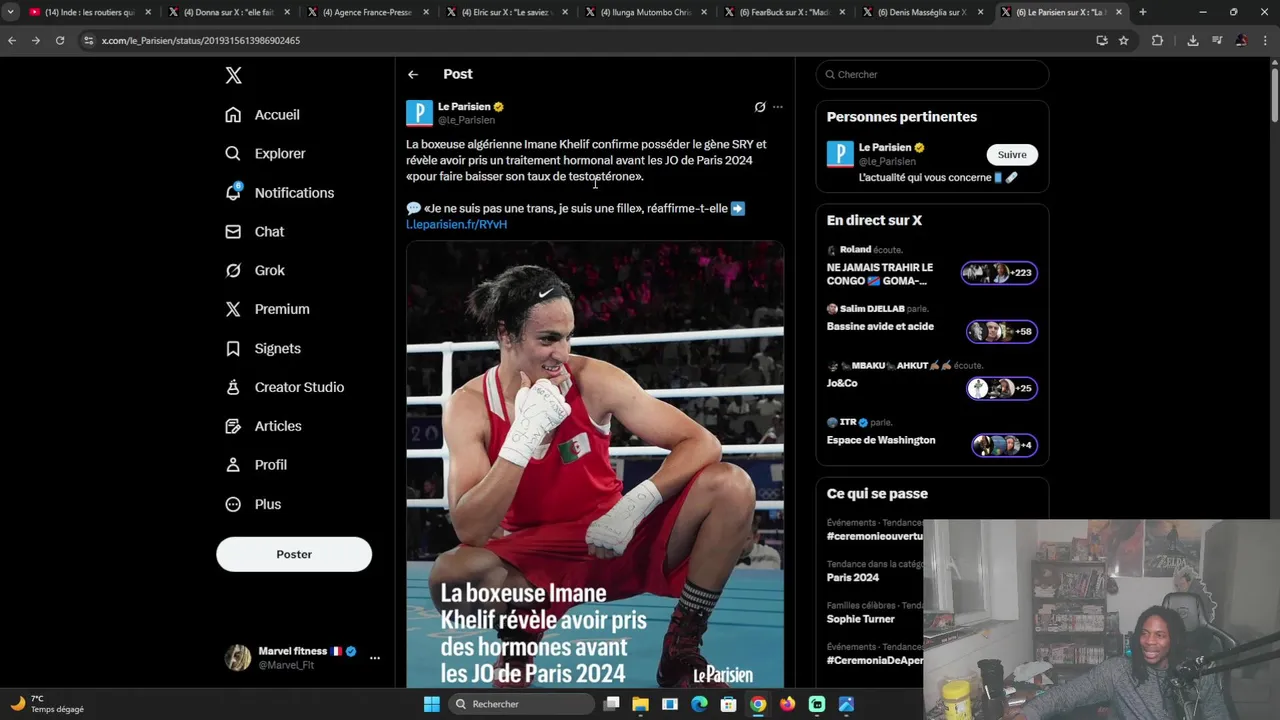Open Signets bookmarks
The image size is (1280, 720).
tap(264, 349)
